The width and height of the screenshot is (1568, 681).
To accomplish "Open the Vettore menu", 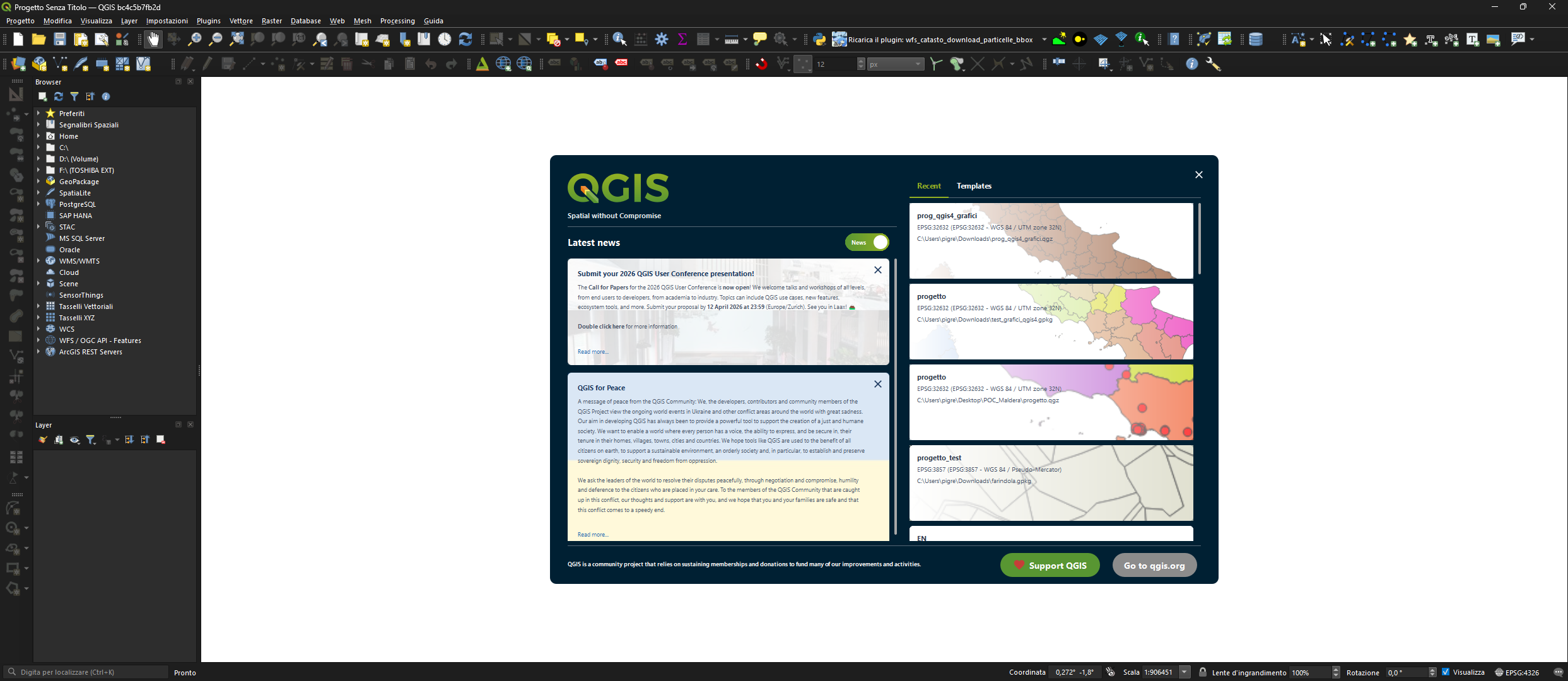I will tap(241, 21).
